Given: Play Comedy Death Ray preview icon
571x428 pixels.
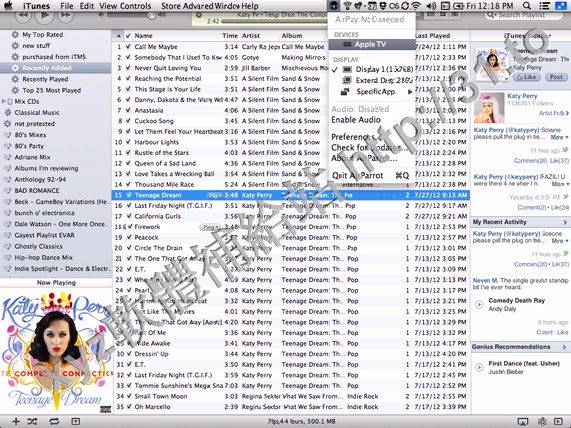Looking at the screenshot, I should point(480,304).
